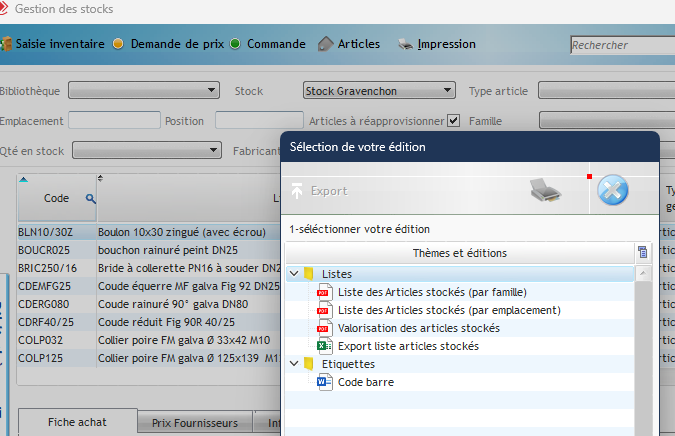Image resolution: width=675 pixels, height=436 pixels.
Task: Click the Emplacement input field
Action: [115, 120]
